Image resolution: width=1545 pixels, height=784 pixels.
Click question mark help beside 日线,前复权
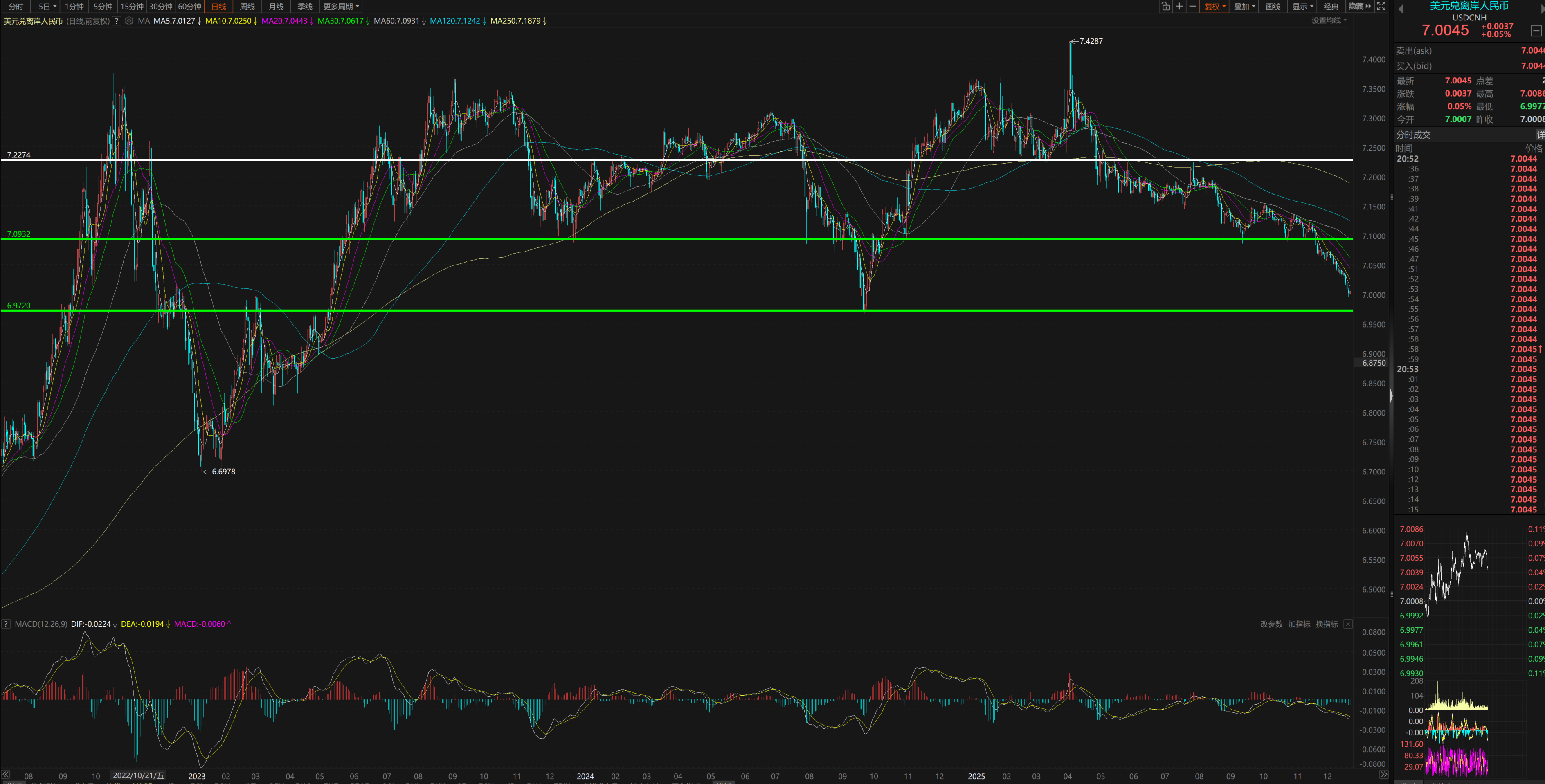point(117,21)
